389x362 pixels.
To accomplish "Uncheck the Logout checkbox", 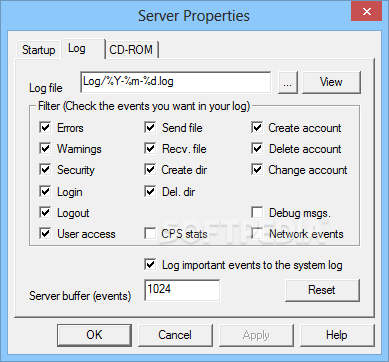I will click(x=45, y=213).
